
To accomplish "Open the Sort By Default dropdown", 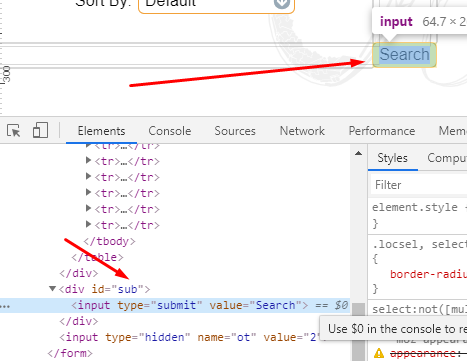I will tap(216, 4).
